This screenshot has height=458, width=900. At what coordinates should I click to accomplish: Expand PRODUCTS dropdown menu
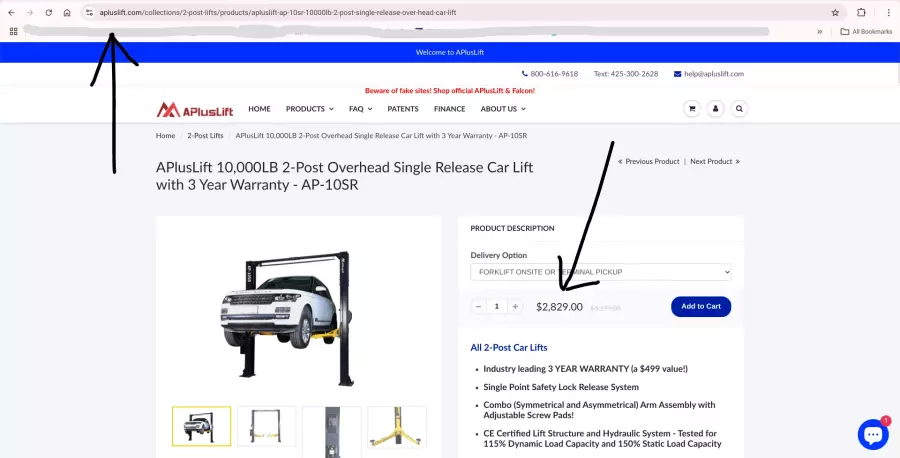[x=309, y=108]
